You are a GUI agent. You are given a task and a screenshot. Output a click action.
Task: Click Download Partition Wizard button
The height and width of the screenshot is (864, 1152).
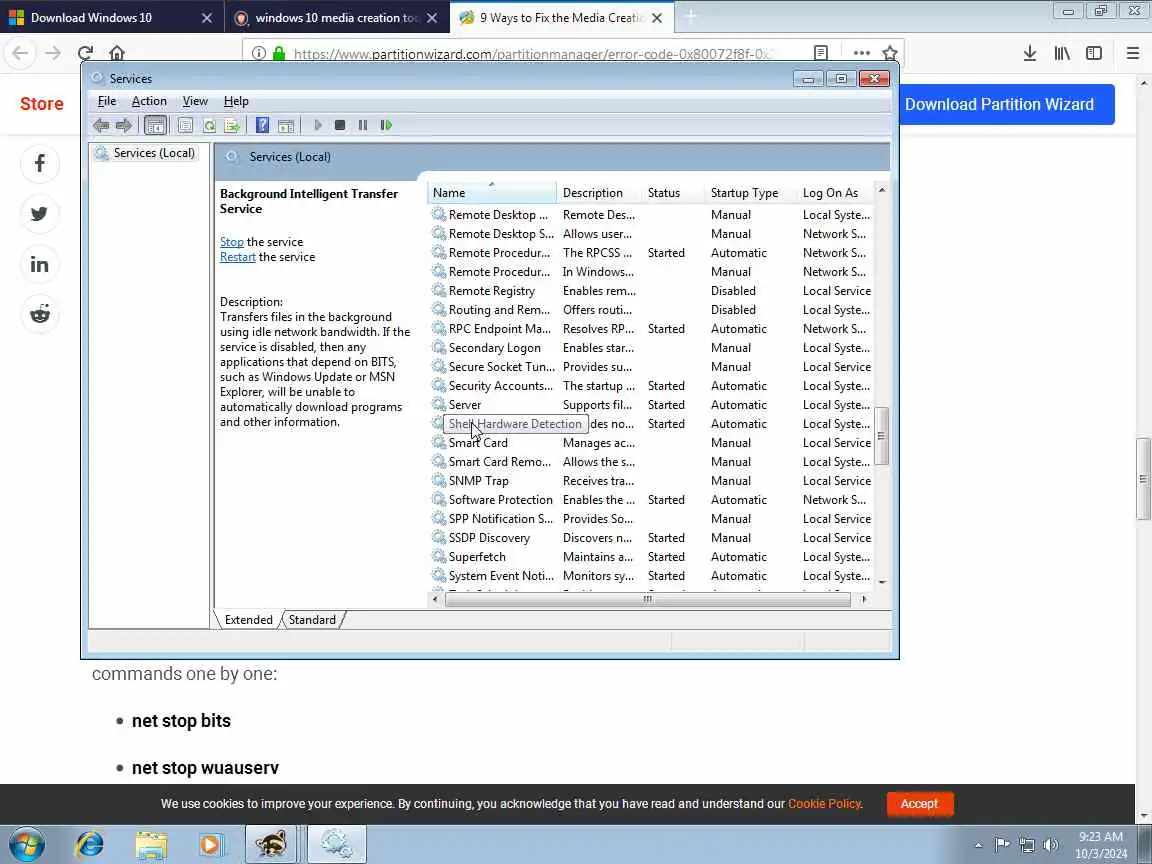coord(1000,104)
